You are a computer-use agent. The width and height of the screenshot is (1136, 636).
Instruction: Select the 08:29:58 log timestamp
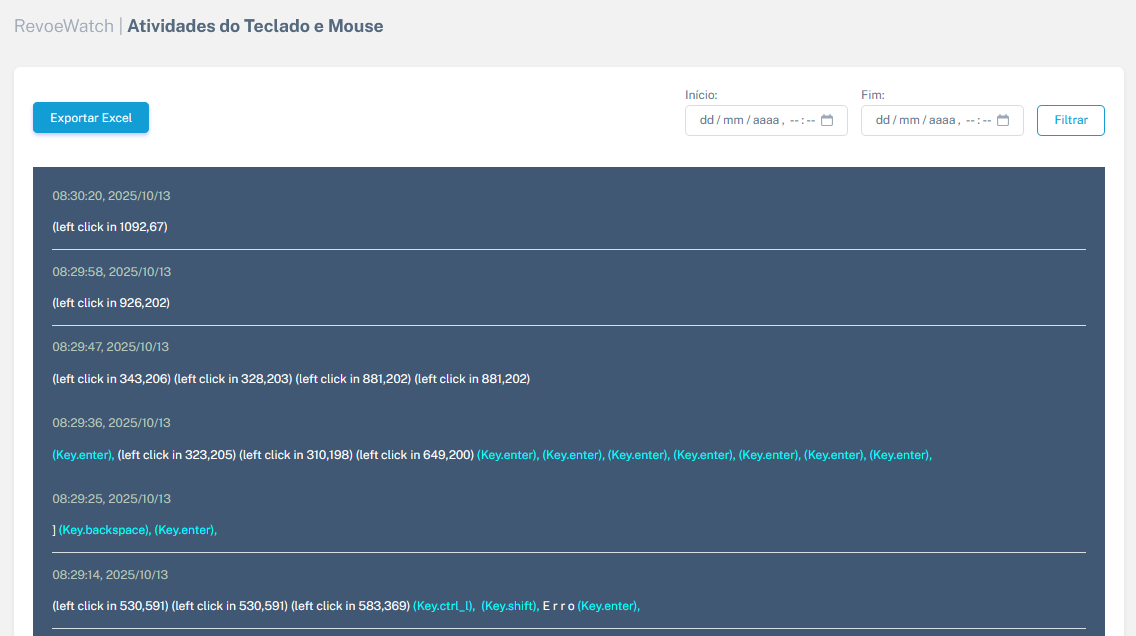pos(111,272)
